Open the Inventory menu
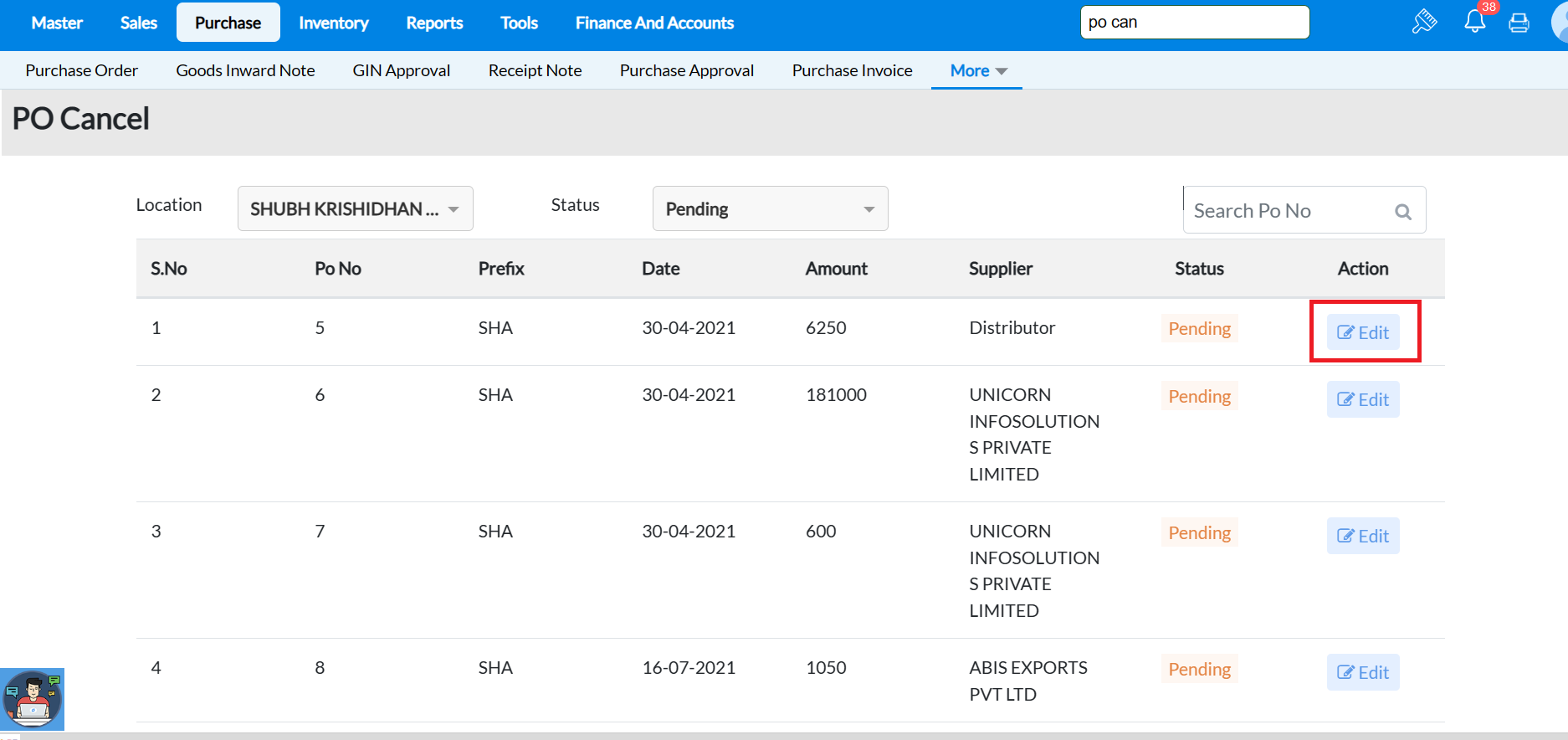 [333, 23]
